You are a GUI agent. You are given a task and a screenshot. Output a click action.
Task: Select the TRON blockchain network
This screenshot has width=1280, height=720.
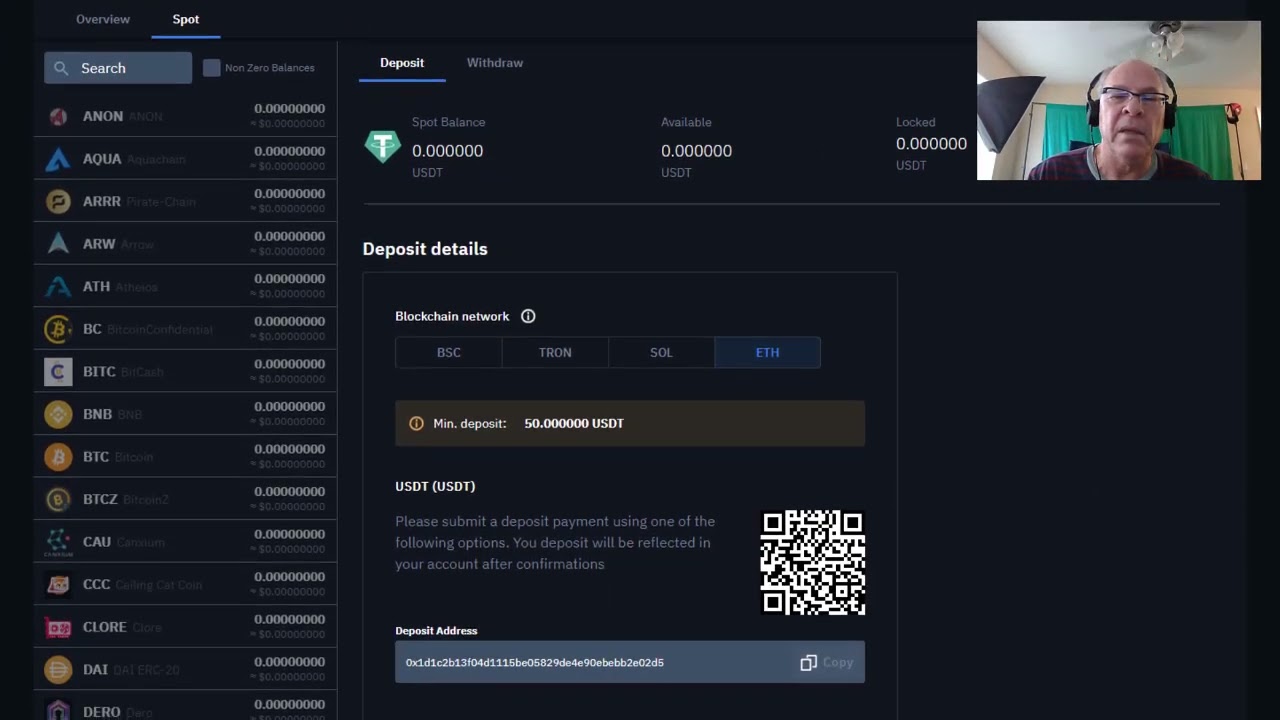(x=555, y=352)
